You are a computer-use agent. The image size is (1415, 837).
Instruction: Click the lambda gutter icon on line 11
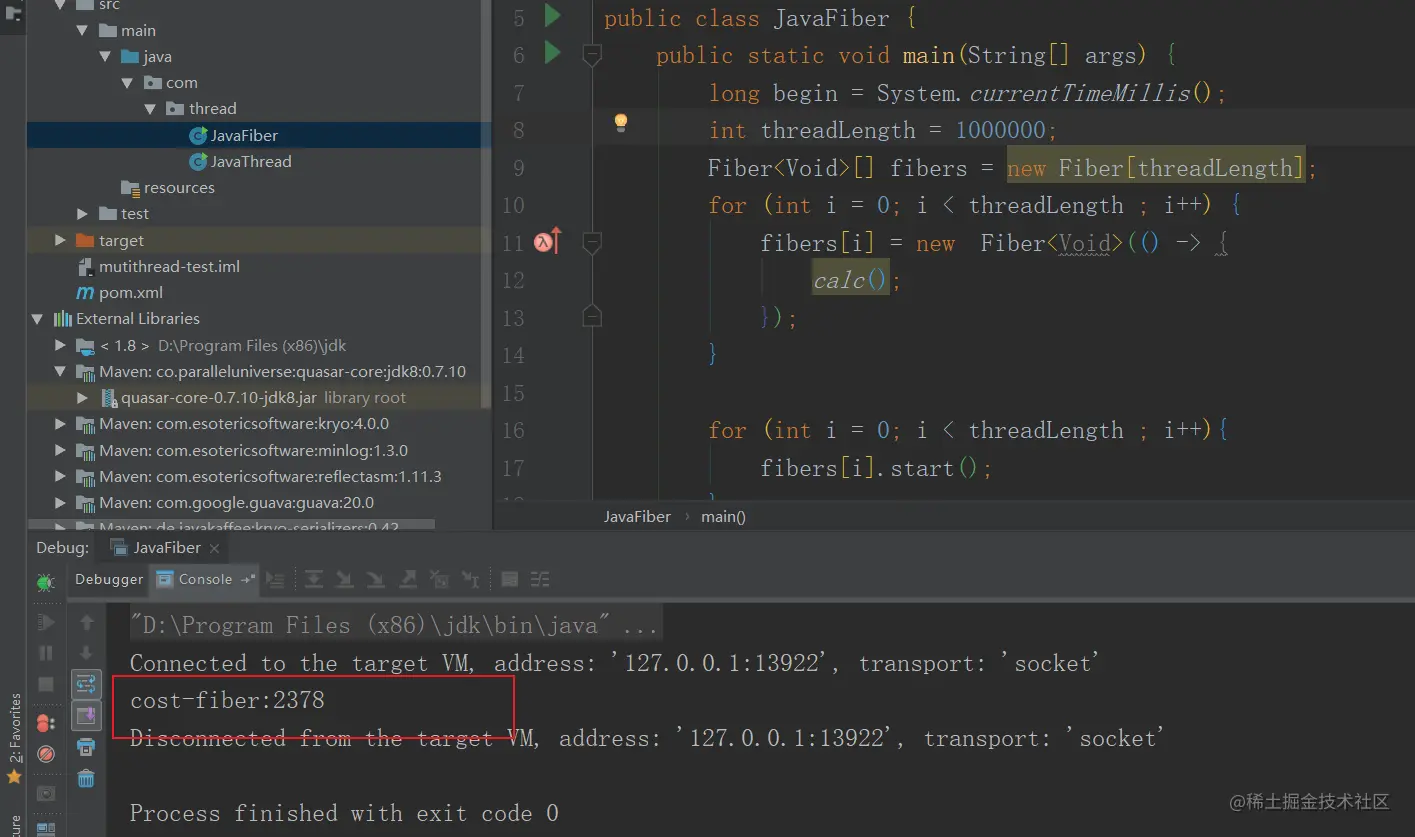coord(548,241)
